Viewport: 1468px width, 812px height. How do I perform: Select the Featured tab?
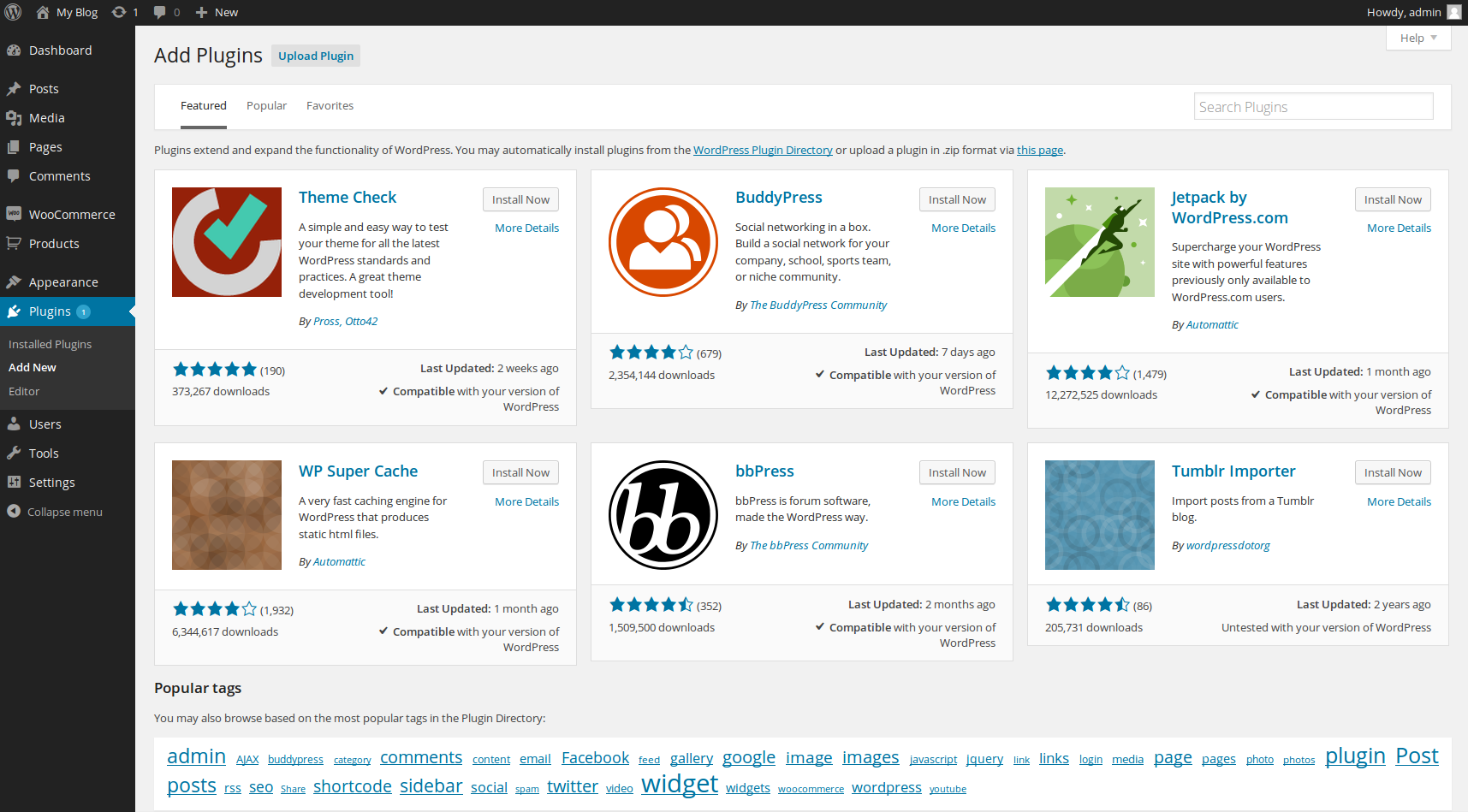point(204,106)
